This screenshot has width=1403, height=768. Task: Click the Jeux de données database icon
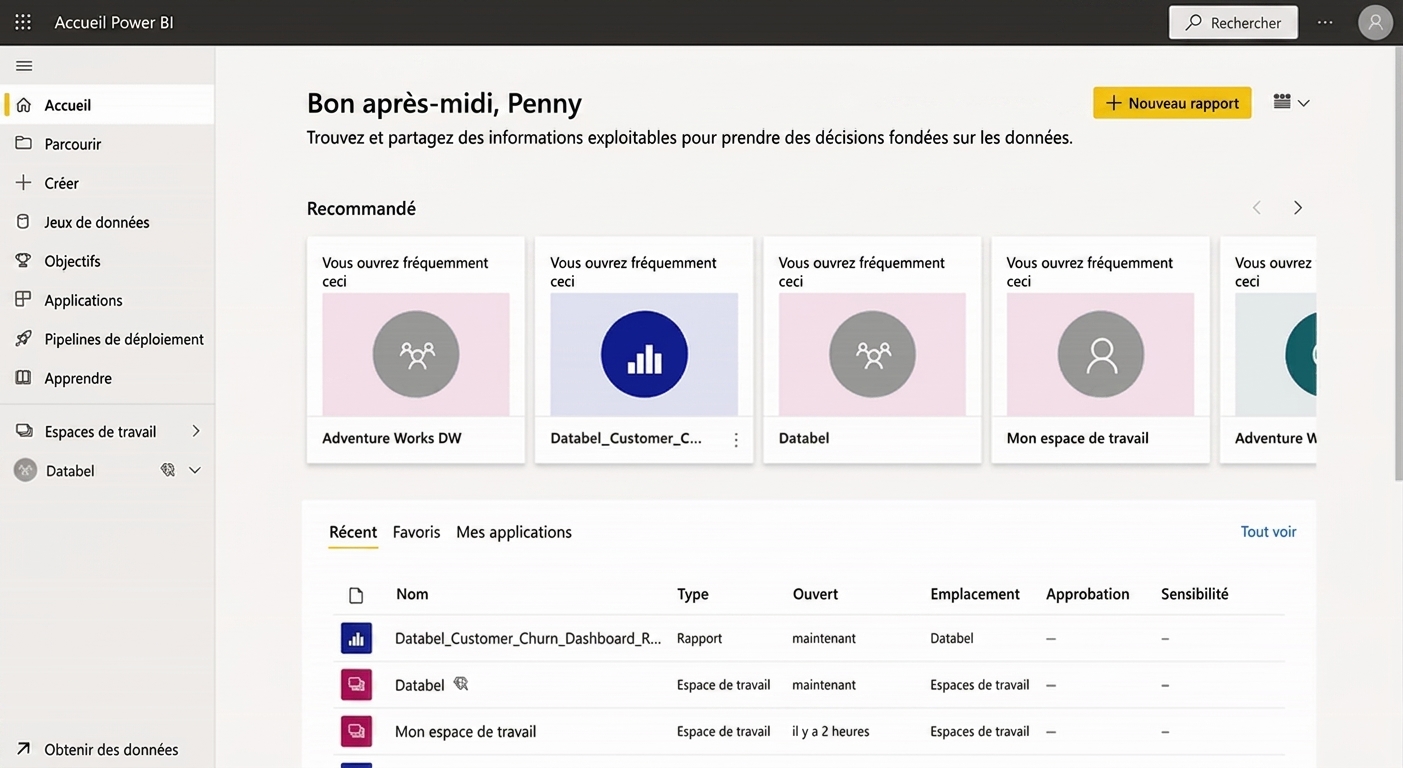(x=24, y=222)
